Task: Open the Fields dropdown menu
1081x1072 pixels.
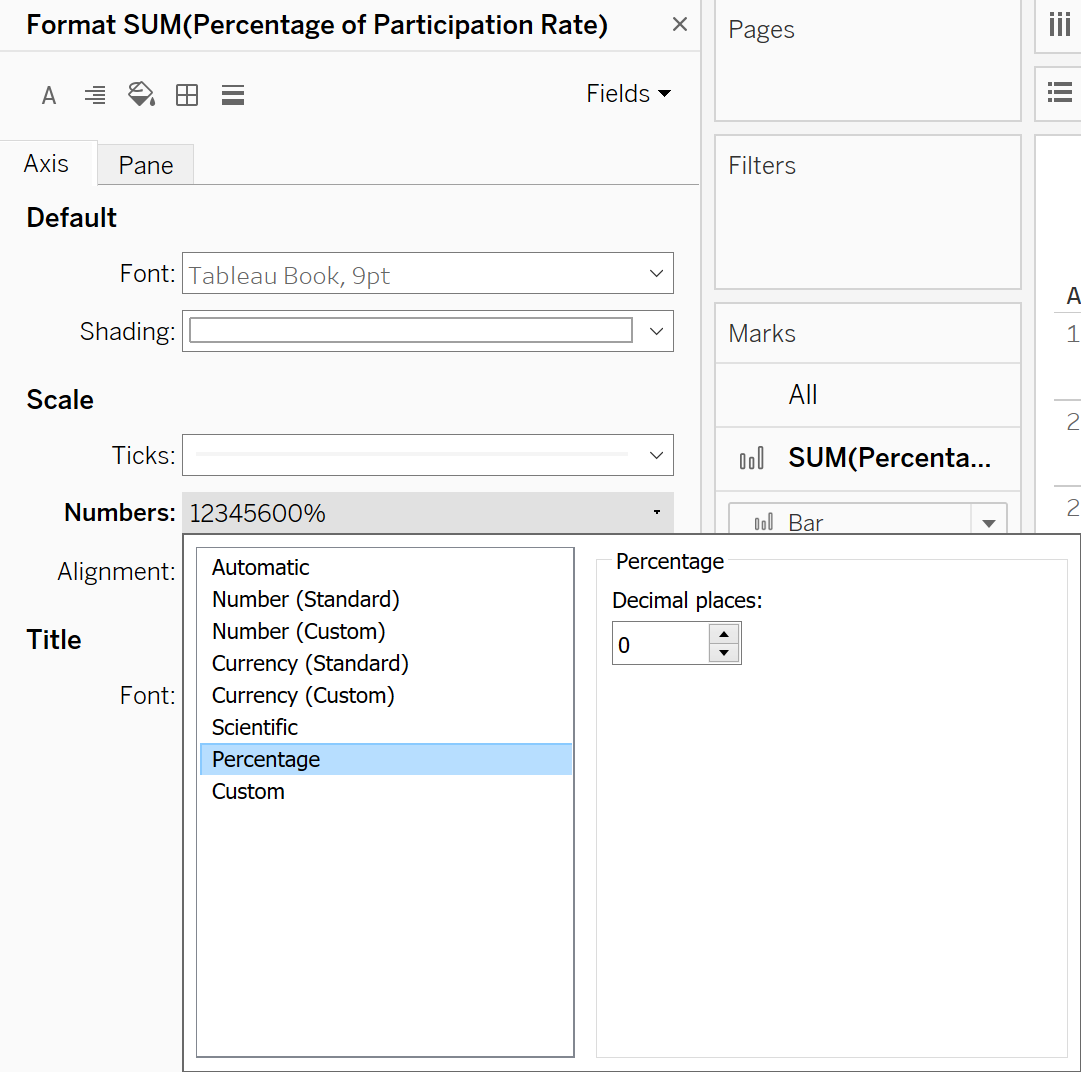Action: point(628,94)
